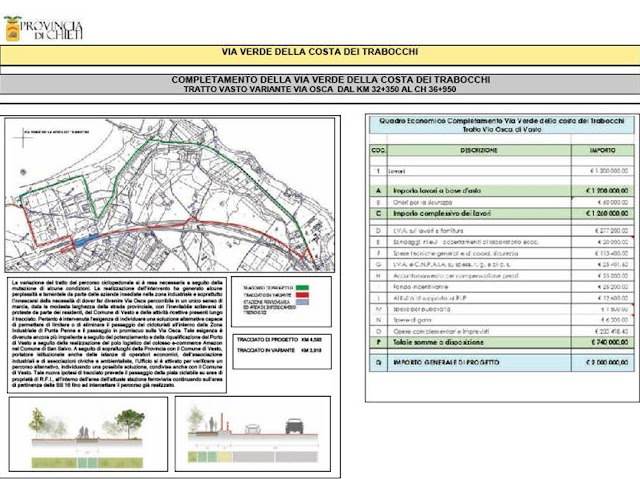The image size is (640, 479).
Task: Click the Tracciato in Variante KM 3,918 text
Action: [x=279, y=350]
